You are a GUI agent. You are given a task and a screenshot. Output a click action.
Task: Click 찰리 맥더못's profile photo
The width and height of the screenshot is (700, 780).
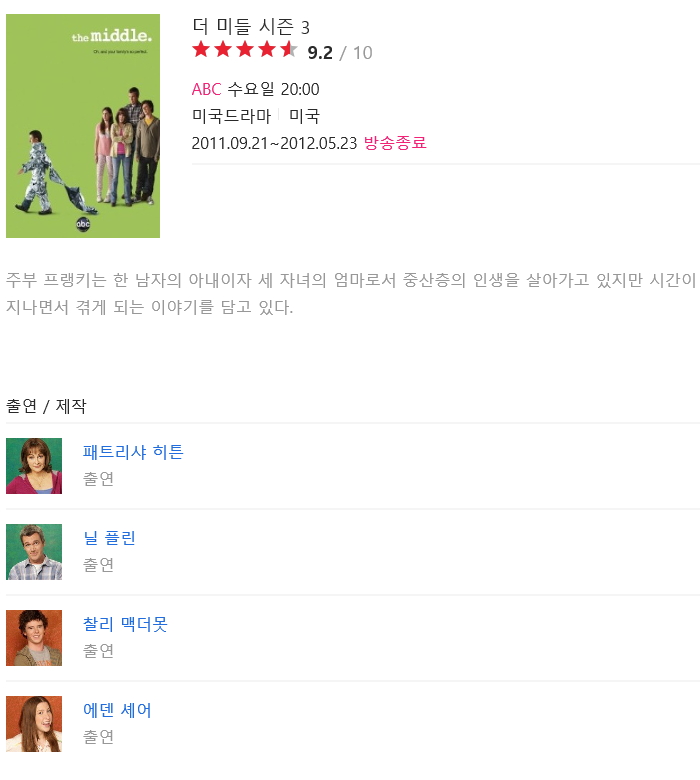pyautogui.click(x=34, y=638)
